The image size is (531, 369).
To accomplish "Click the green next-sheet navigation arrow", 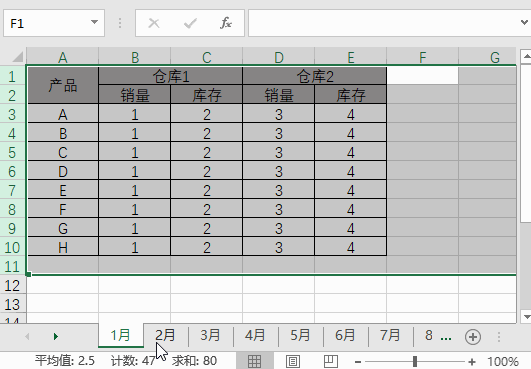I will tap(56, 336).
